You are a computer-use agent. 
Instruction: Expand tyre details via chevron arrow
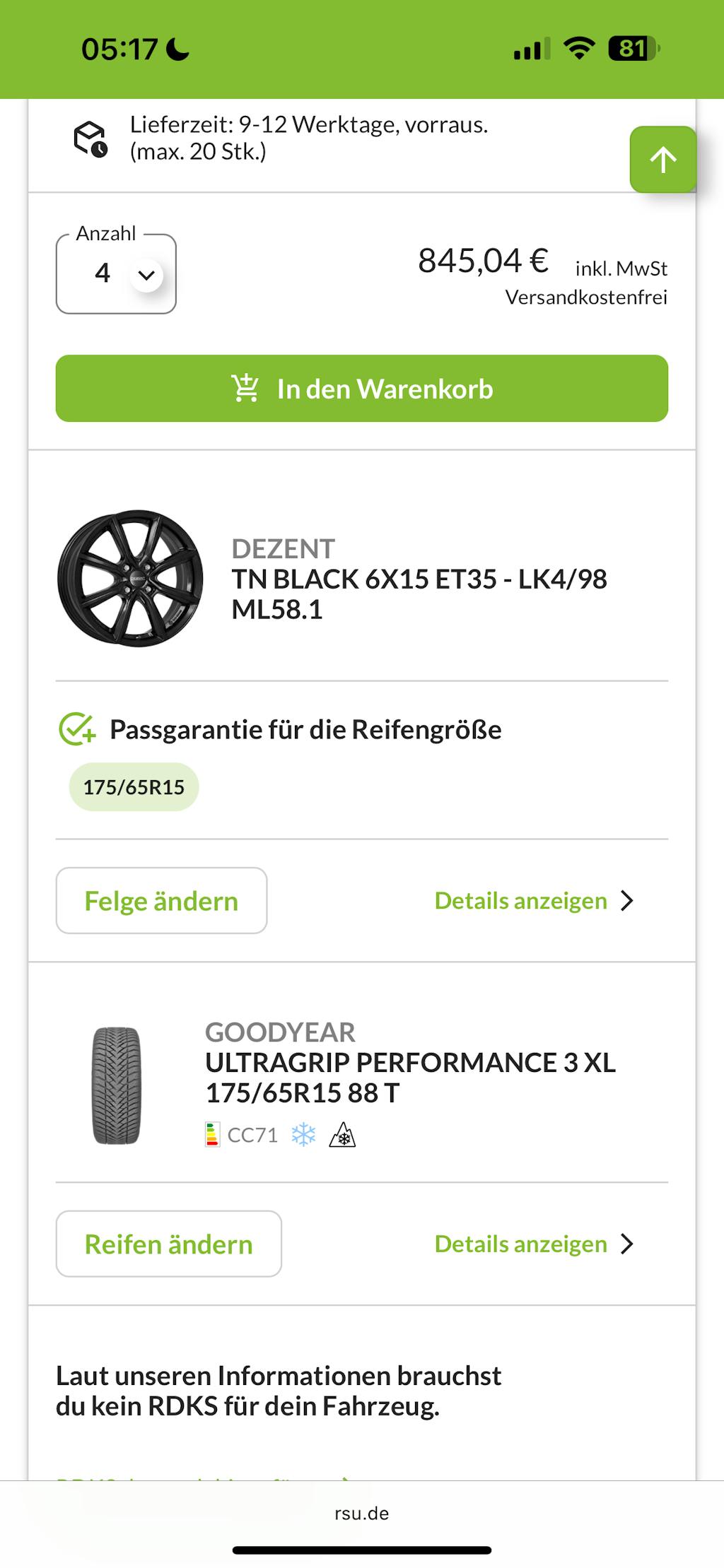pos(626,1244)
